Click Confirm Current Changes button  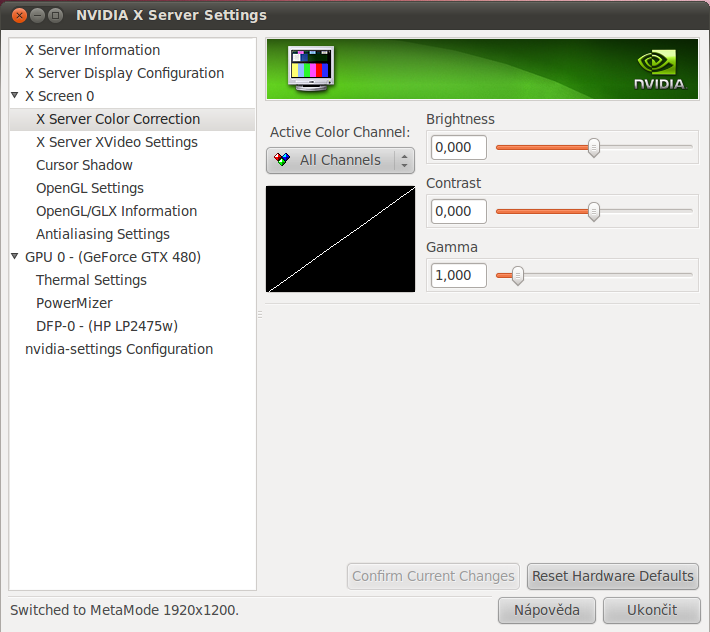[x=433, y=576]
